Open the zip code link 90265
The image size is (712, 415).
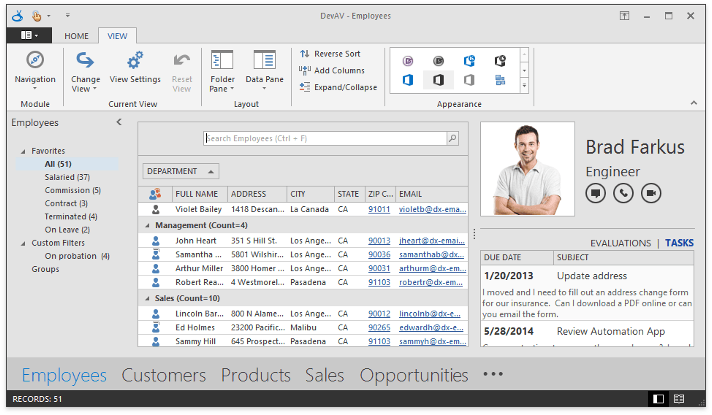379,327
